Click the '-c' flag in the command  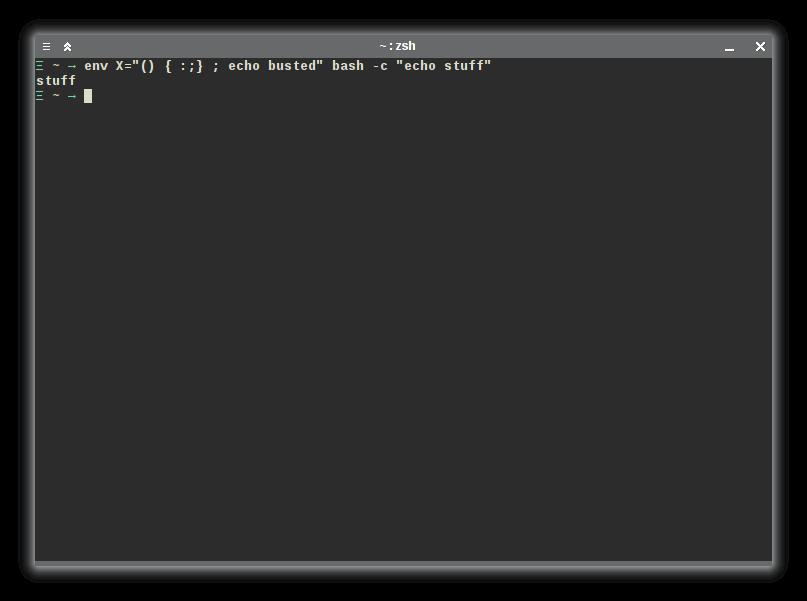pyautogui.click(x=380, y=66)
